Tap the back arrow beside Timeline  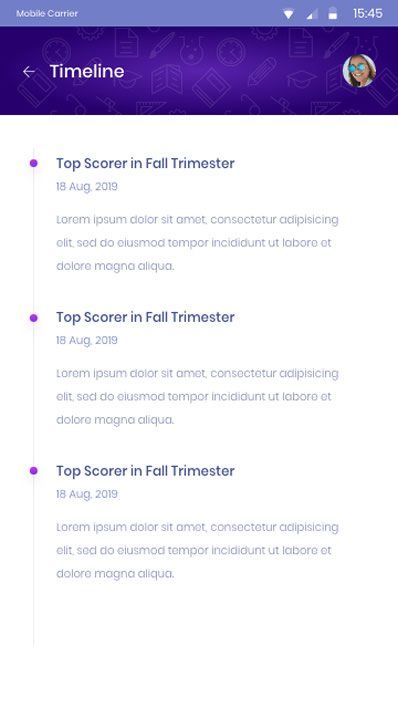(x=29, y=71)
